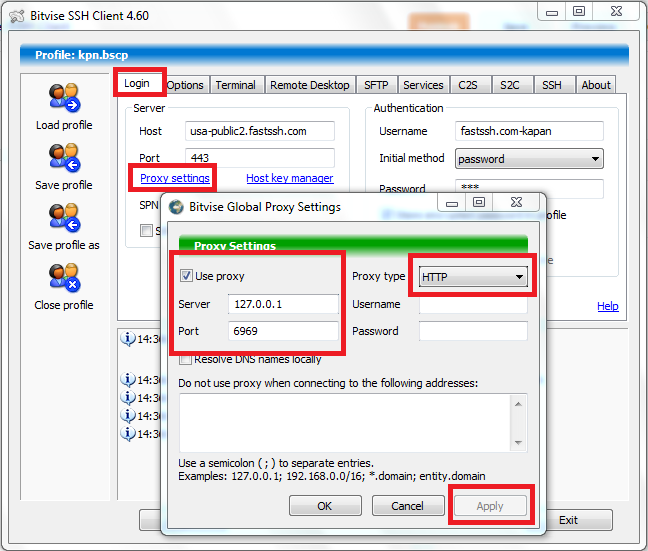The height and width of the screenshot is (551, 648).
Task: Open the Proxy type HTTP dropdown
Action: [473, 277]
